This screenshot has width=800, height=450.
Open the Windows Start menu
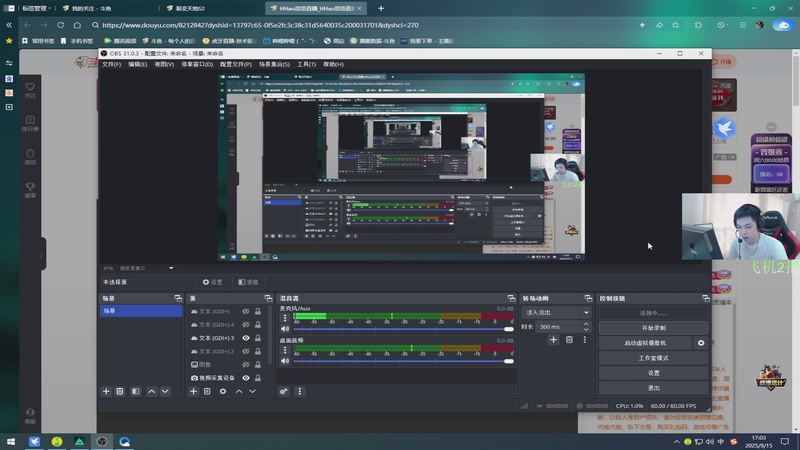tap(11, 441)
